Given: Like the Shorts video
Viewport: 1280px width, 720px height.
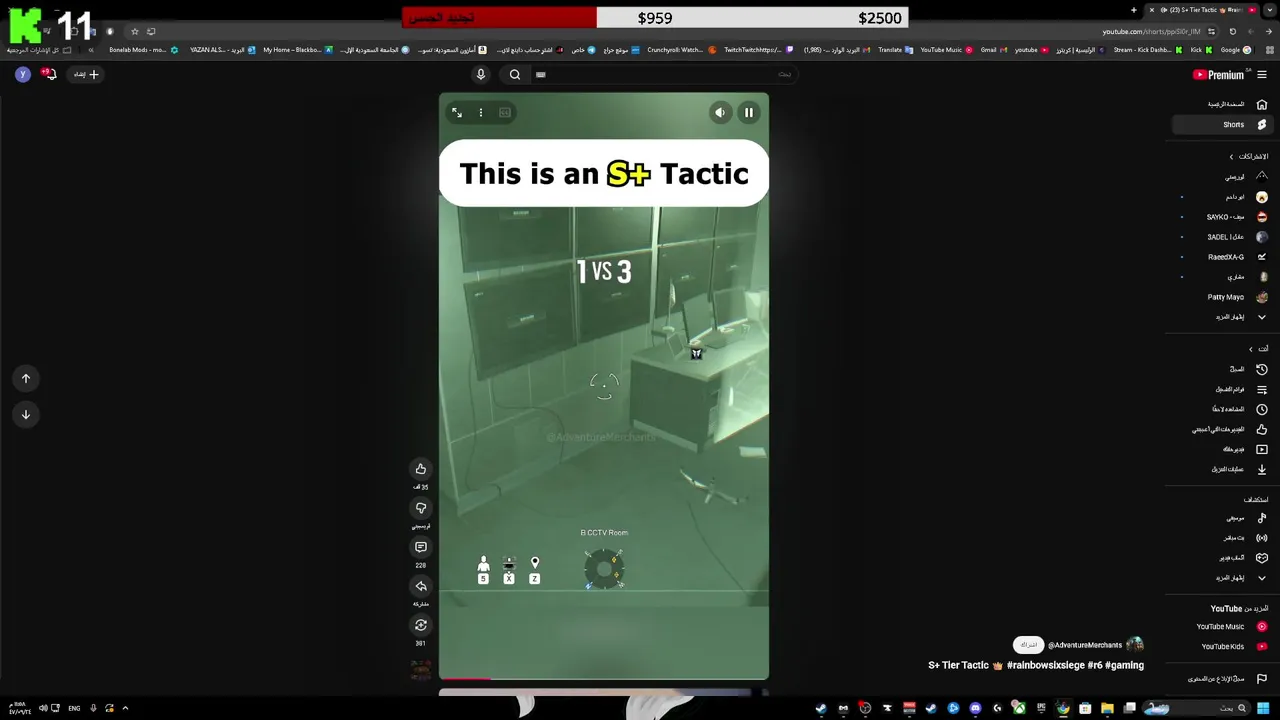Looking at the screenshot, I should click(x=421, y=469).
